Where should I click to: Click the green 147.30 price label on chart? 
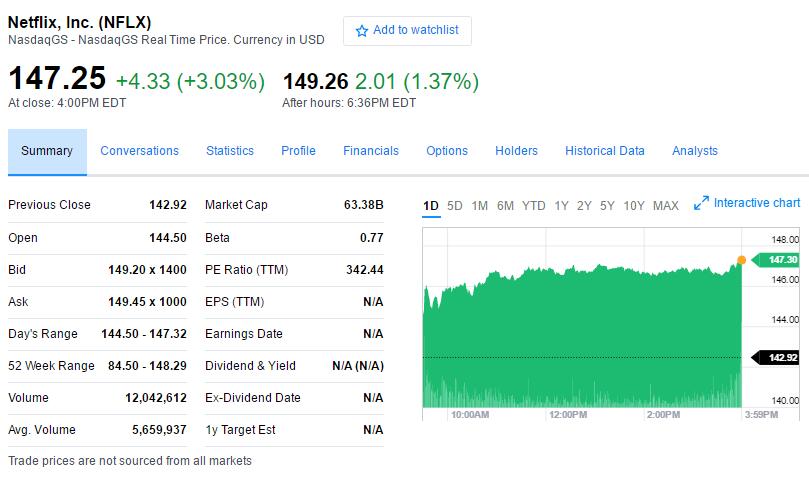point(782,260)
